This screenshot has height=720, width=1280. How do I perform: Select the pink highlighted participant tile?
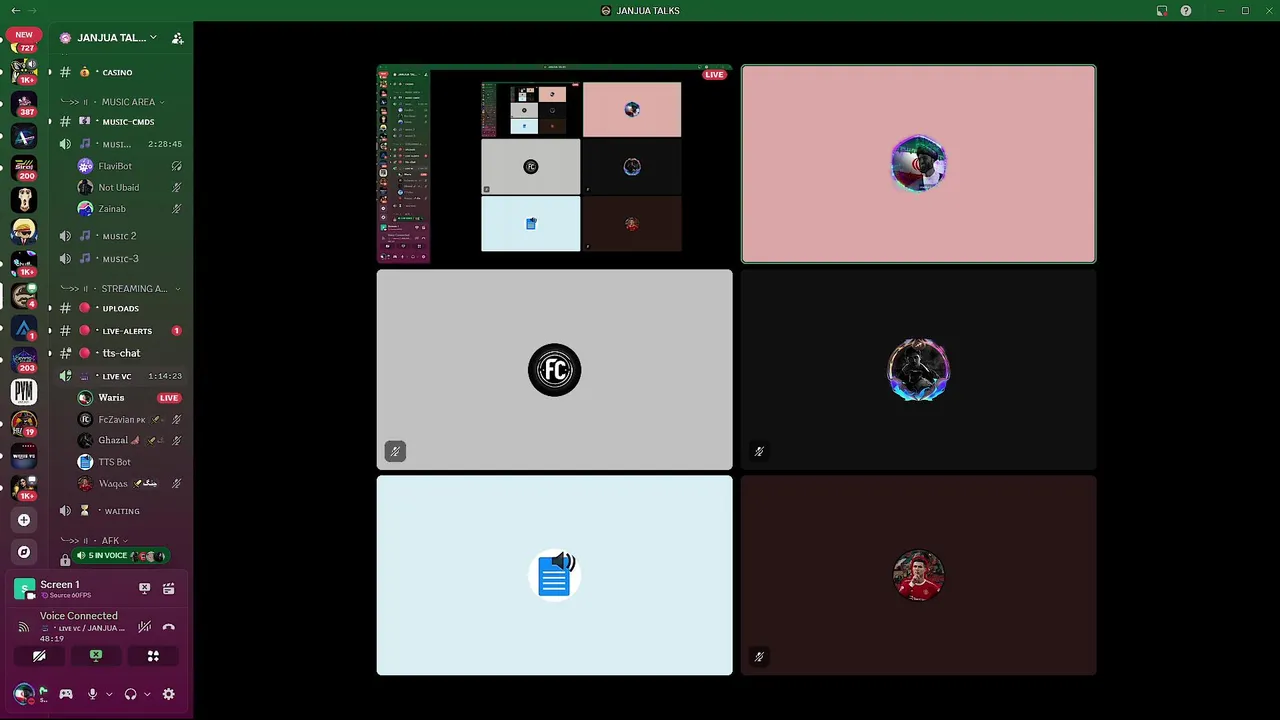[918, 164]
